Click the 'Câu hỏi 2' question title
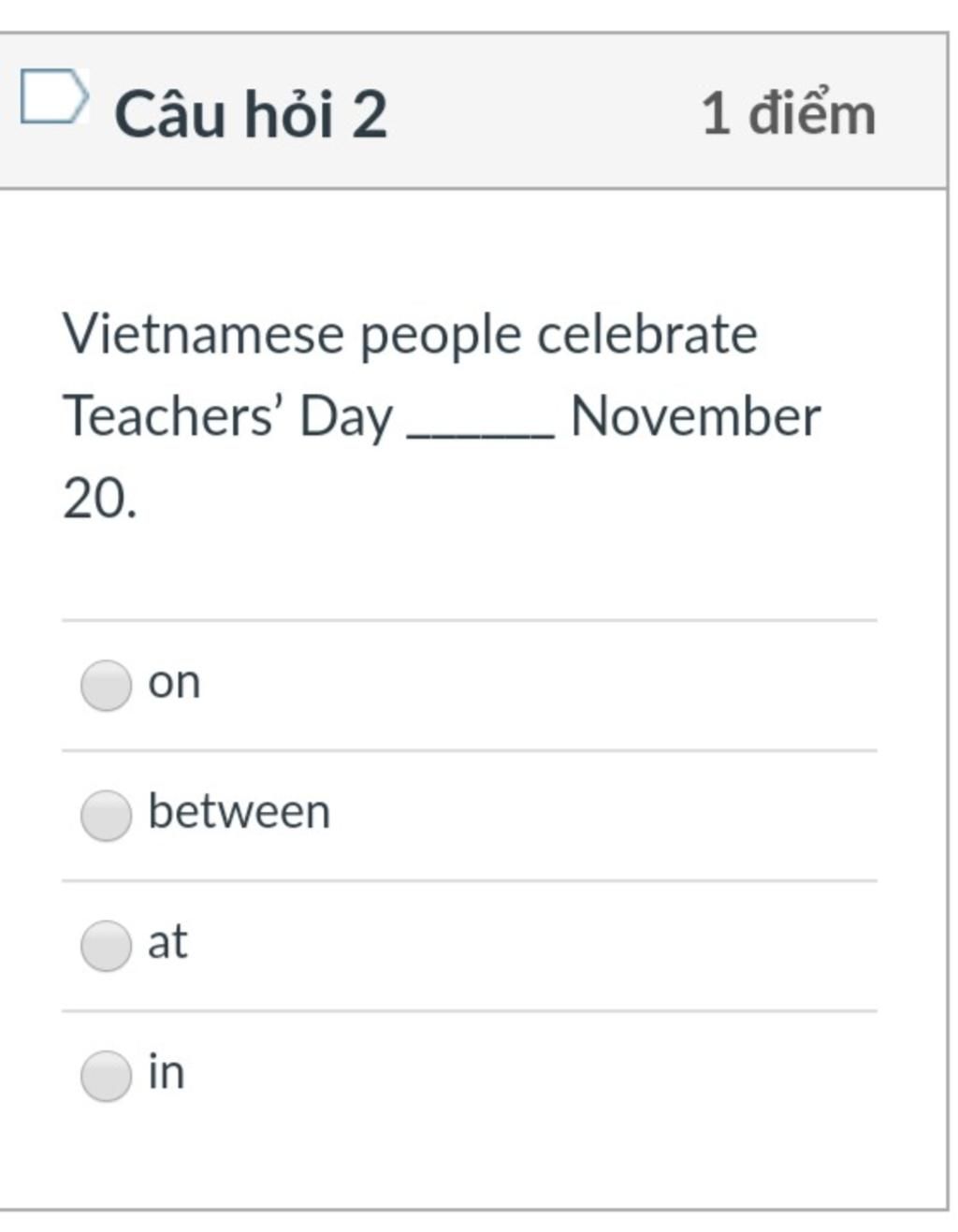 pos(251,114)
